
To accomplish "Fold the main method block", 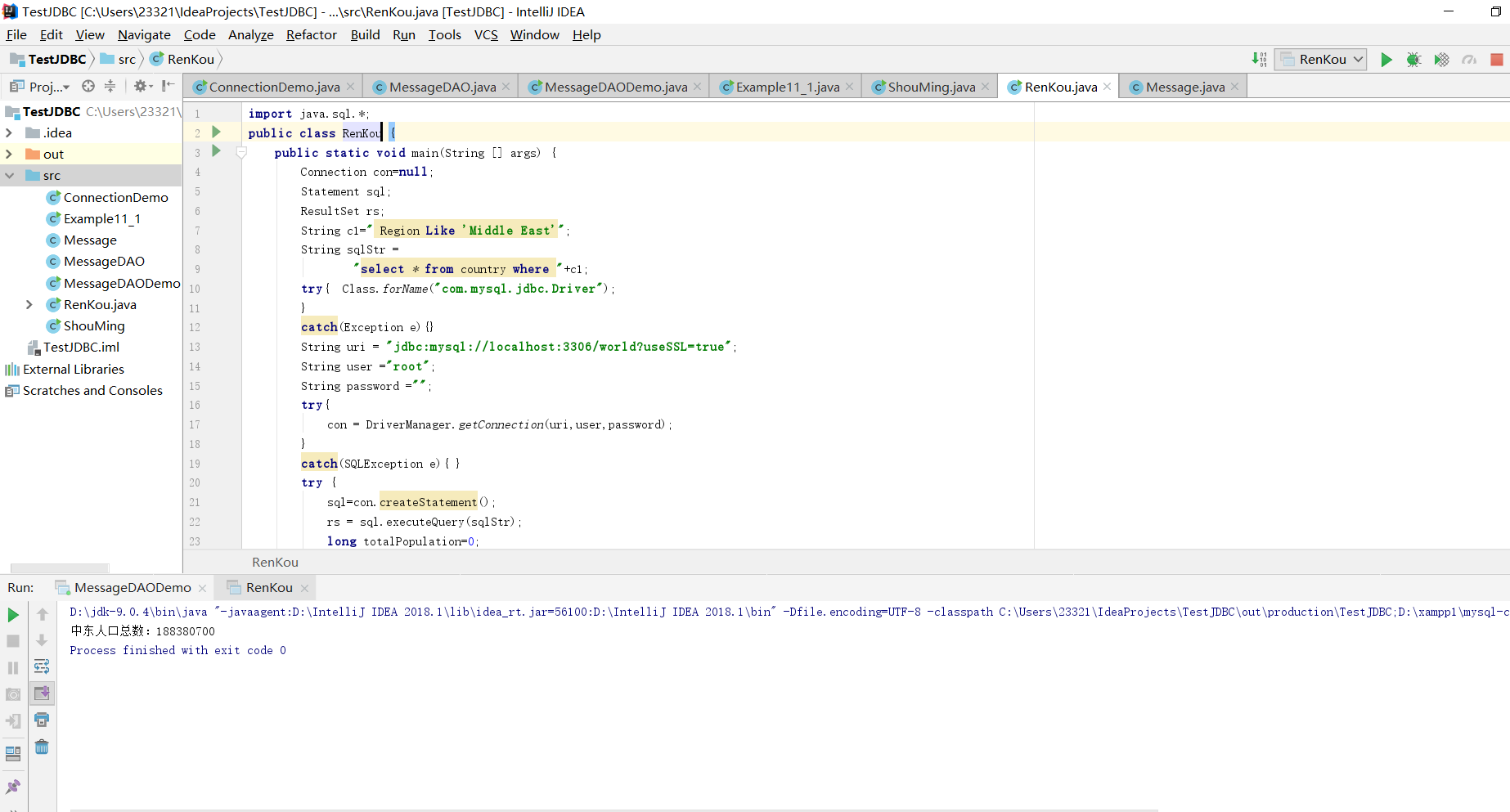I will 241,152.
